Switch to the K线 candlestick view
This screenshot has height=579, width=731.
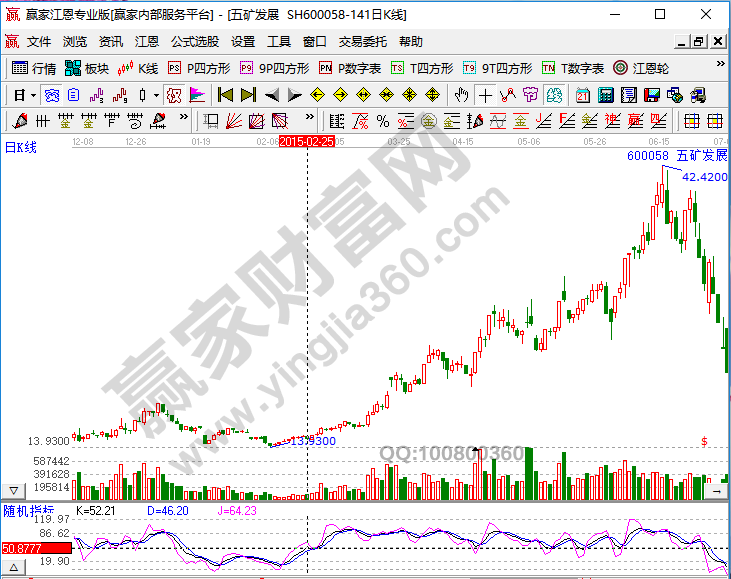[138, 69]
